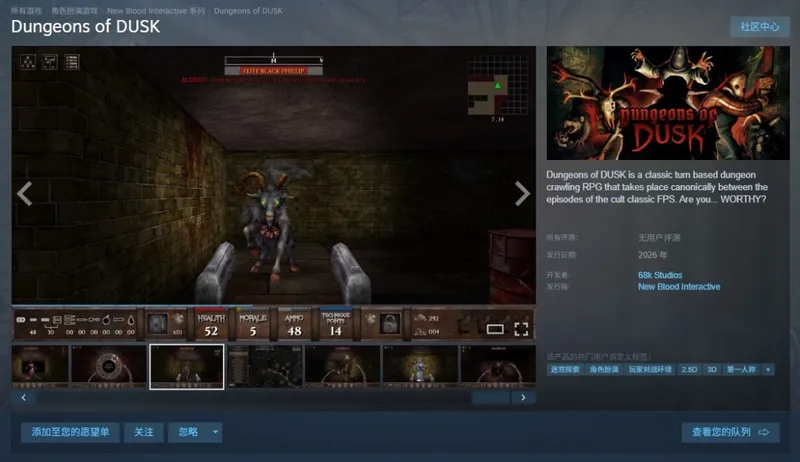Click the Dungeons of DUSK header artwork
800x462 pixels.
coord(668,103)
